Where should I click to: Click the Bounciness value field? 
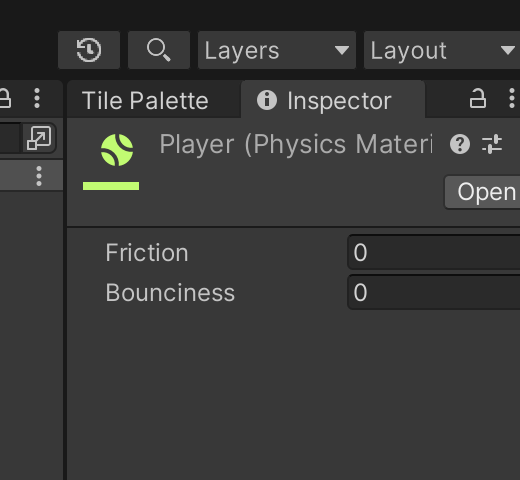[434, 292]
